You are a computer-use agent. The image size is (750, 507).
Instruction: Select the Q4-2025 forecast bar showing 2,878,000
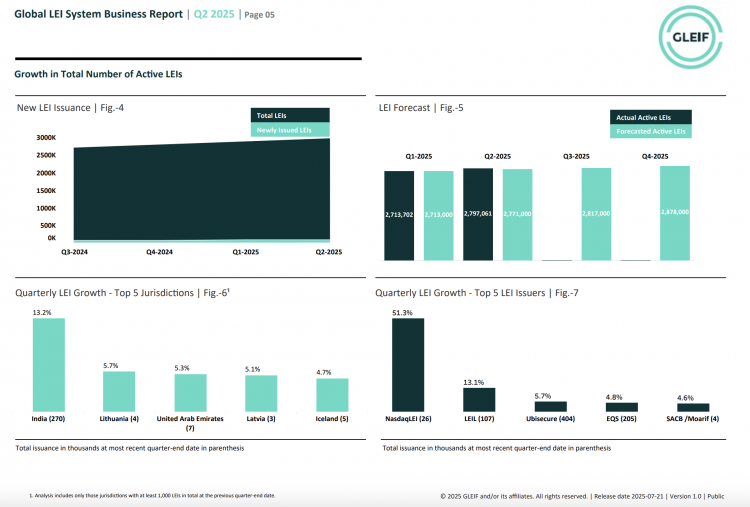[674, 213]
